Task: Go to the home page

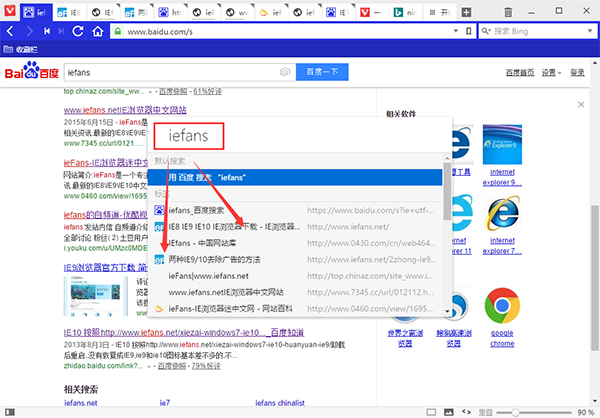Action: pyautogui.click(x=98, y=31)
